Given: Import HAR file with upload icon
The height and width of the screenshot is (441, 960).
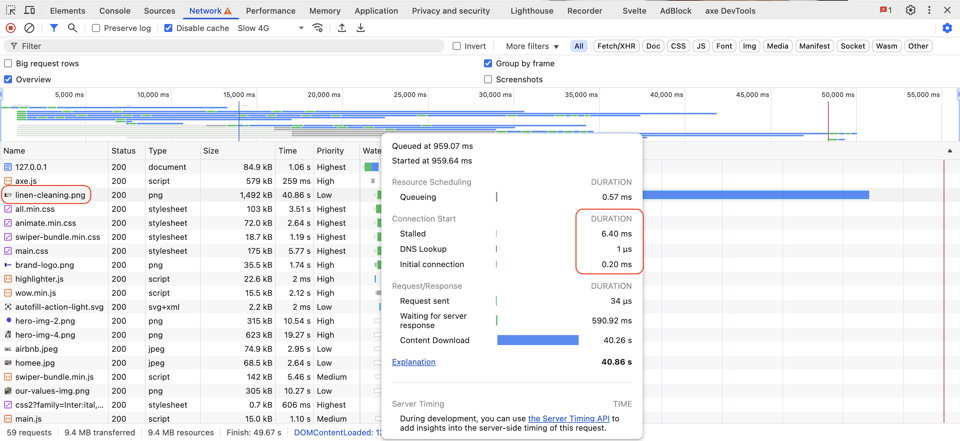Looking at the screenshot, I should (342, 28).
